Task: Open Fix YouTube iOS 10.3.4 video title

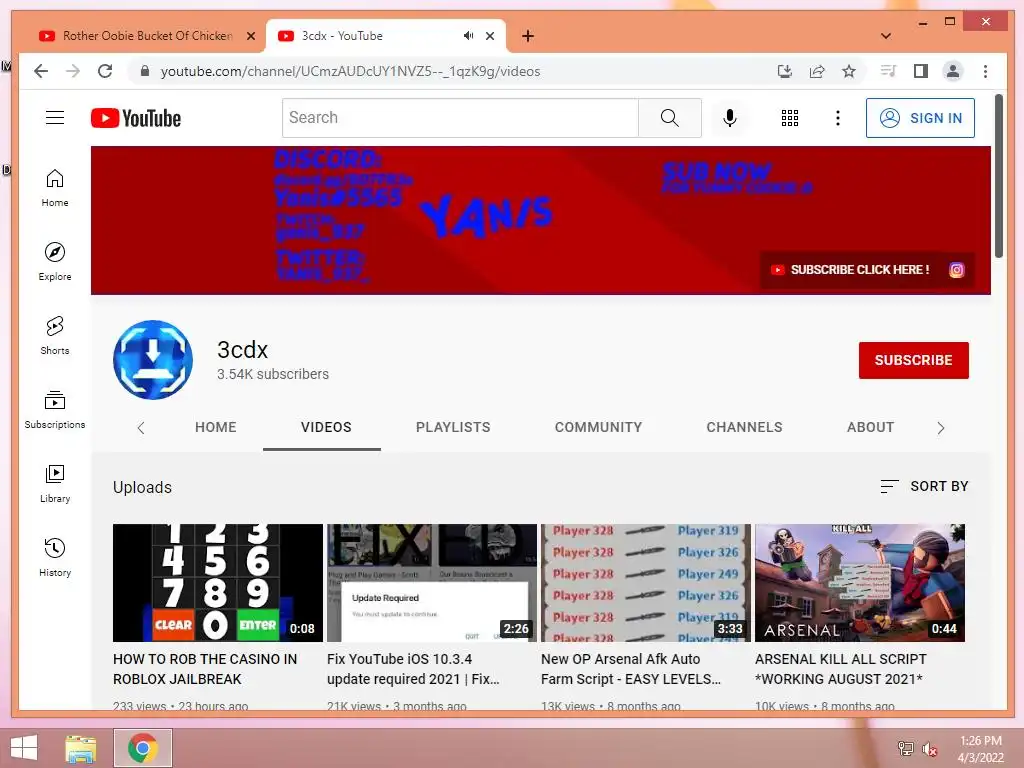Action: (413, 669)
